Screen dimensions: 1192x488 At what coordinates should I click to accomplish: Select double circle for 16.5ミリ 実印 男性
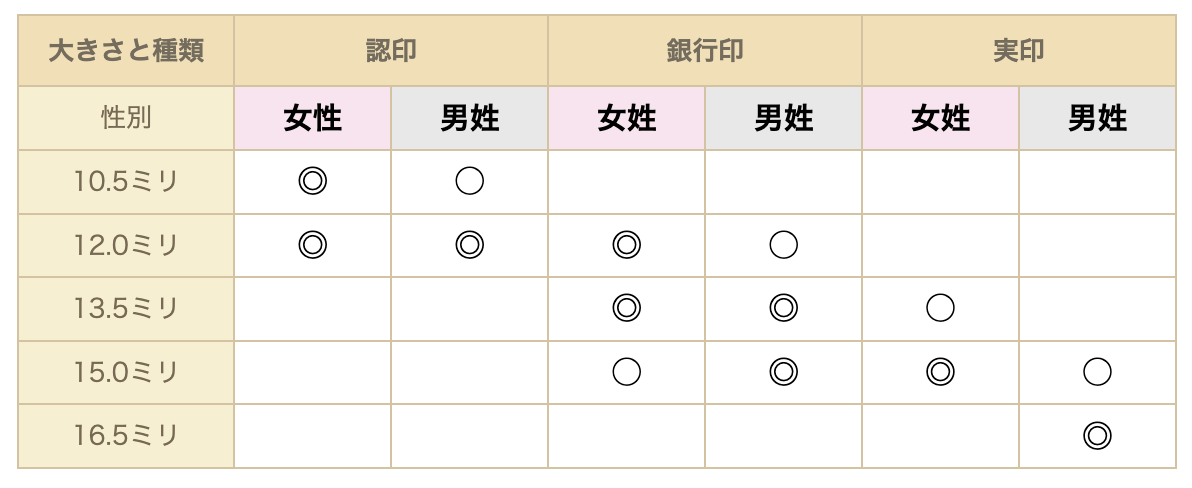pos(1098,436)
